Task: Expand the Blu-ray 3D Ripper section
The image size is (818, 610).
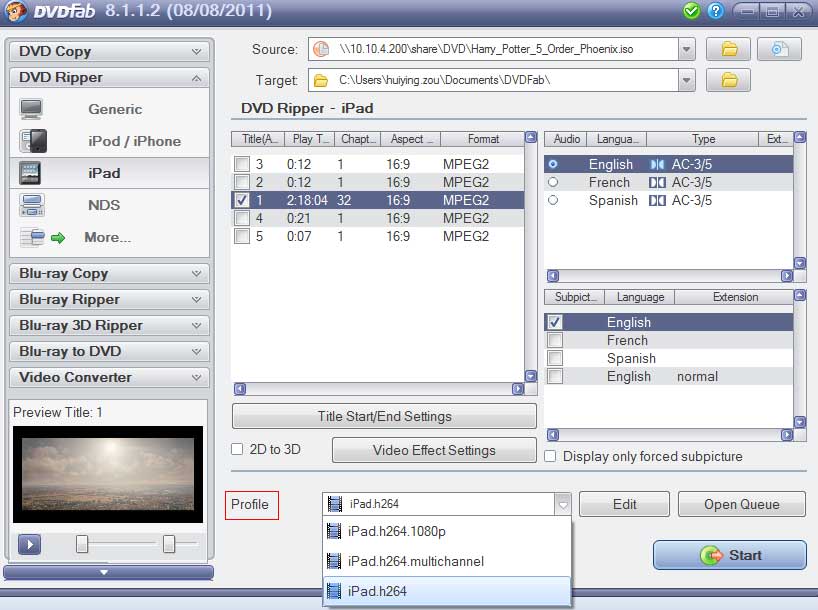Action: 109,326
